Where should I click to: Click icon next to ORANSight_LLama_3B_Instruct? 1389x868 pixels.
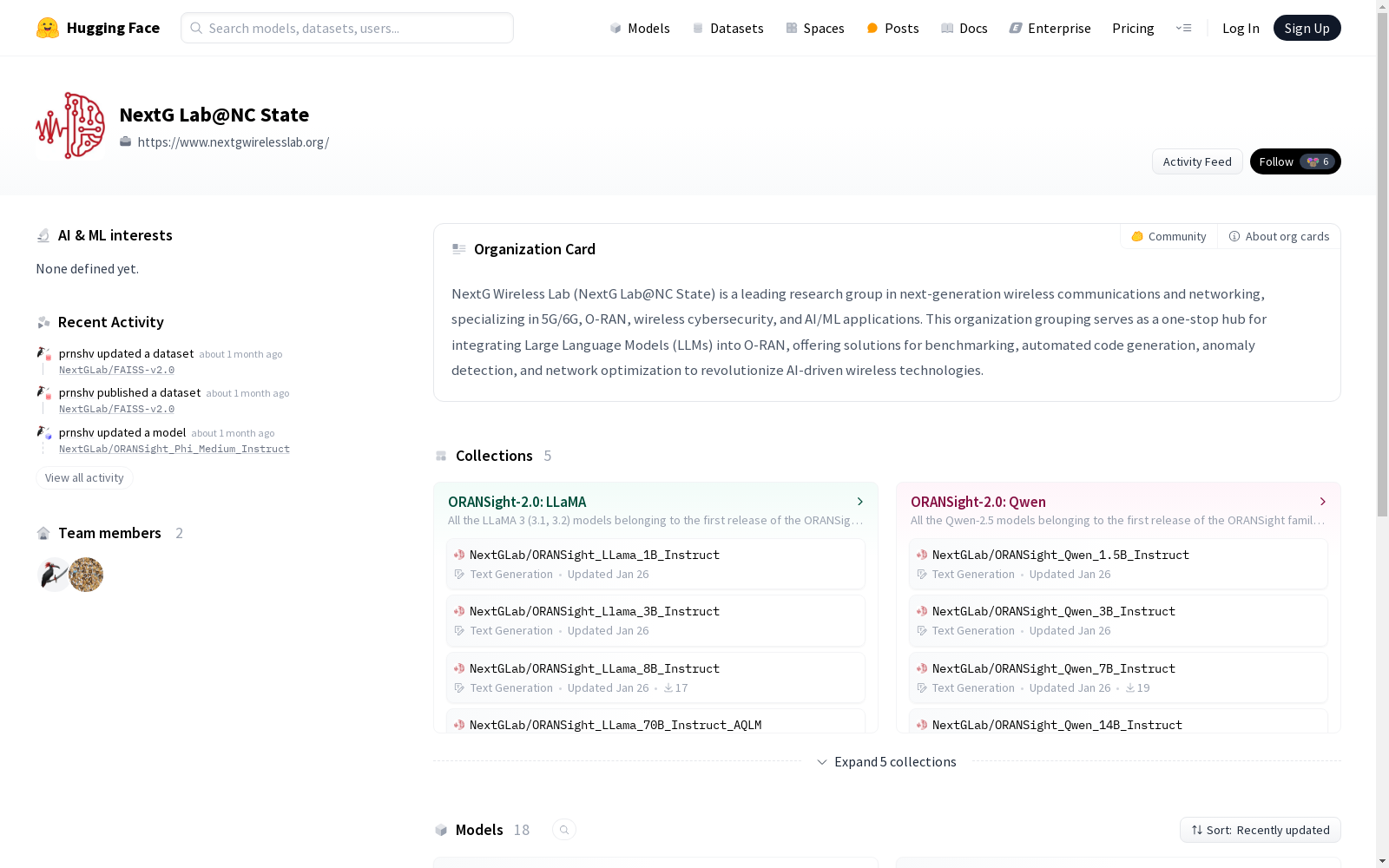[459, 611]
